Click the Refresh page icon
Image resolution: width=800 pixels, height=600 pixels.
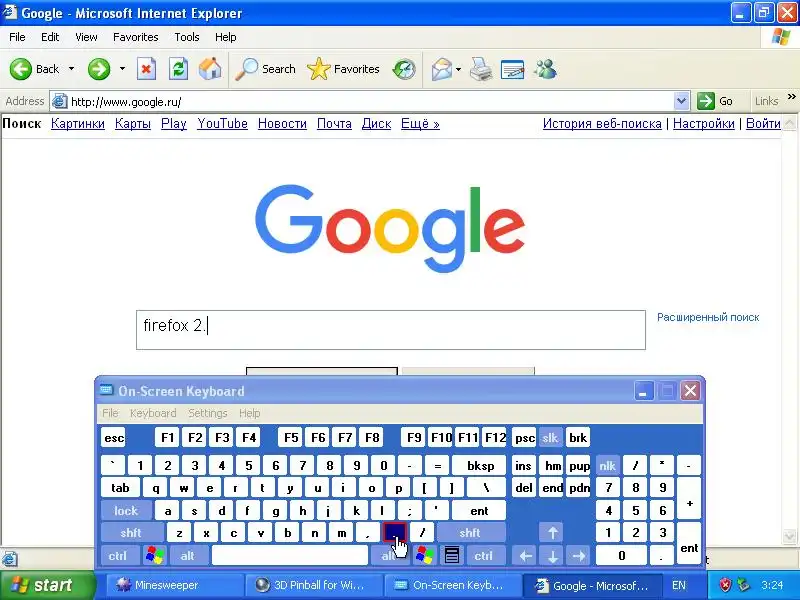click(179, 69)
